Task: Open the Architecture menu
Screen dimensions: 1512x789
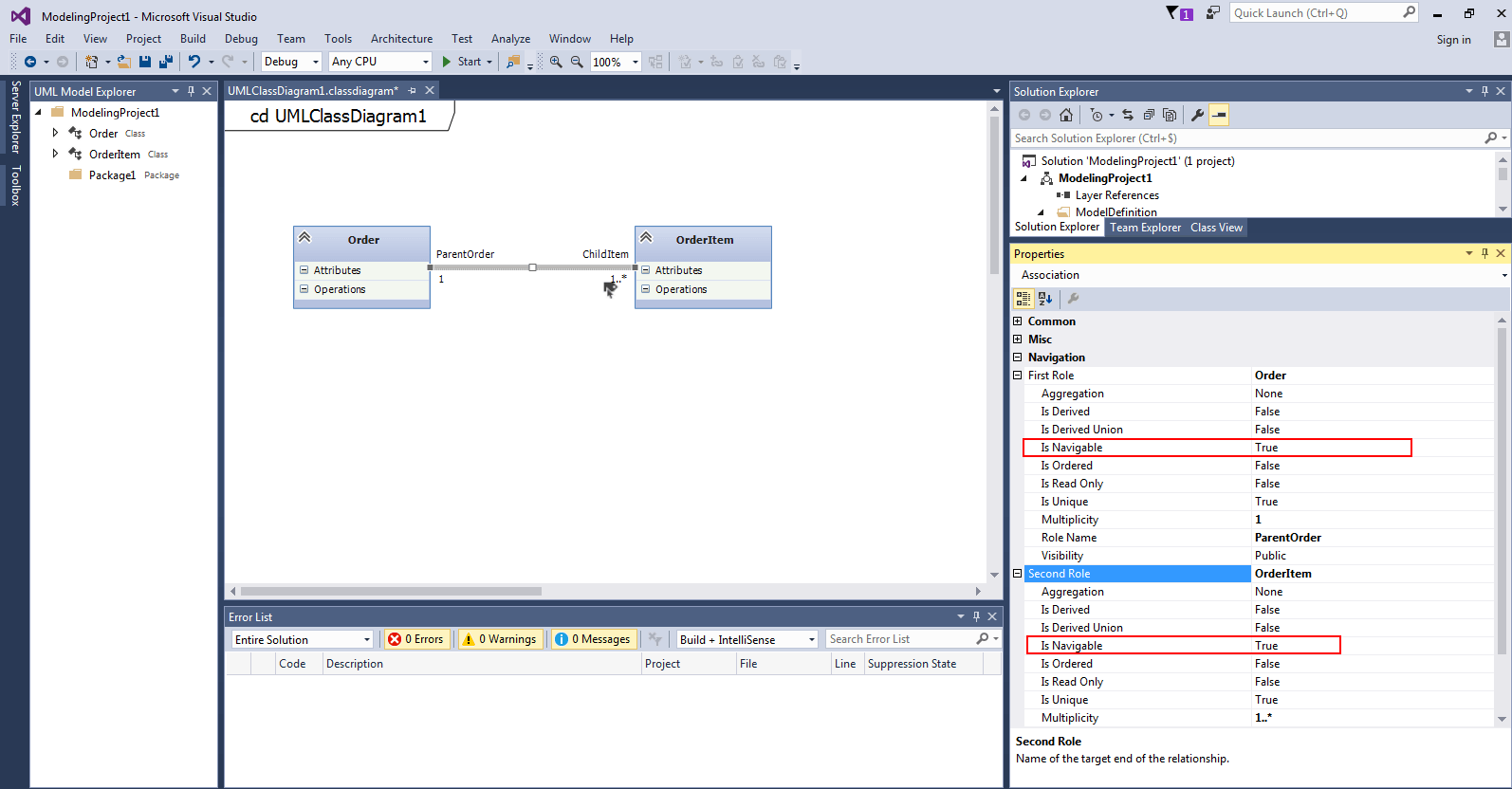Action: pyautogui.click(x=401, y=39)
